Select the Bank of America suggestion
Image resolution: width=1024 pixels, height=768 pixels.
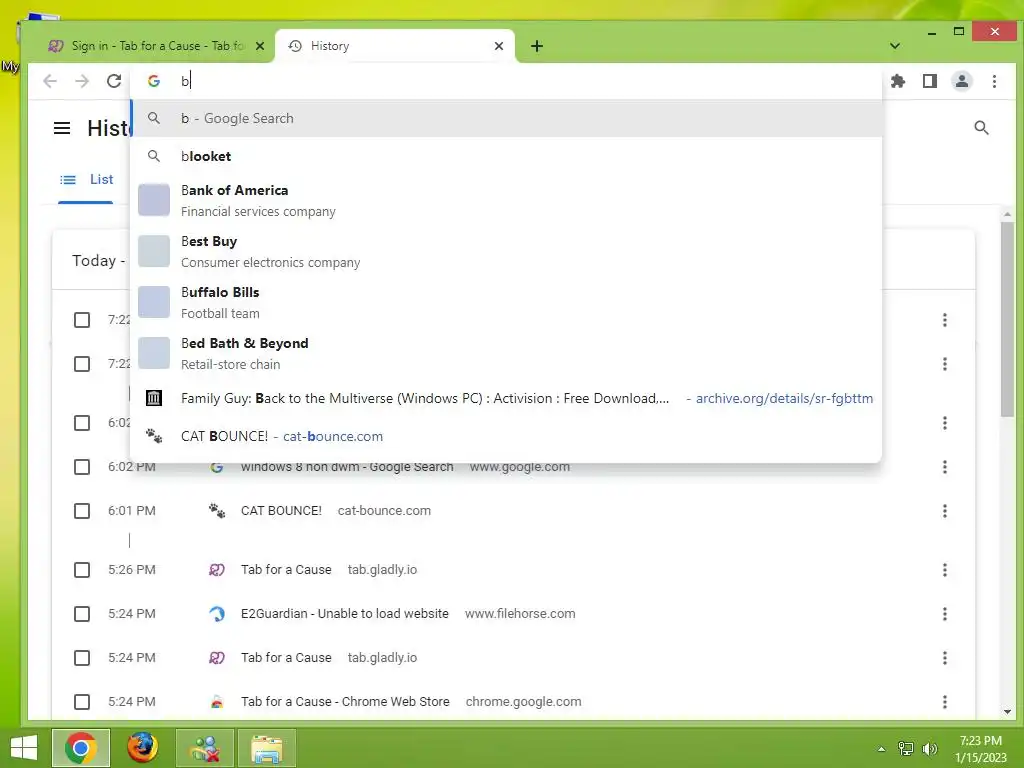(x=506, y=200)
